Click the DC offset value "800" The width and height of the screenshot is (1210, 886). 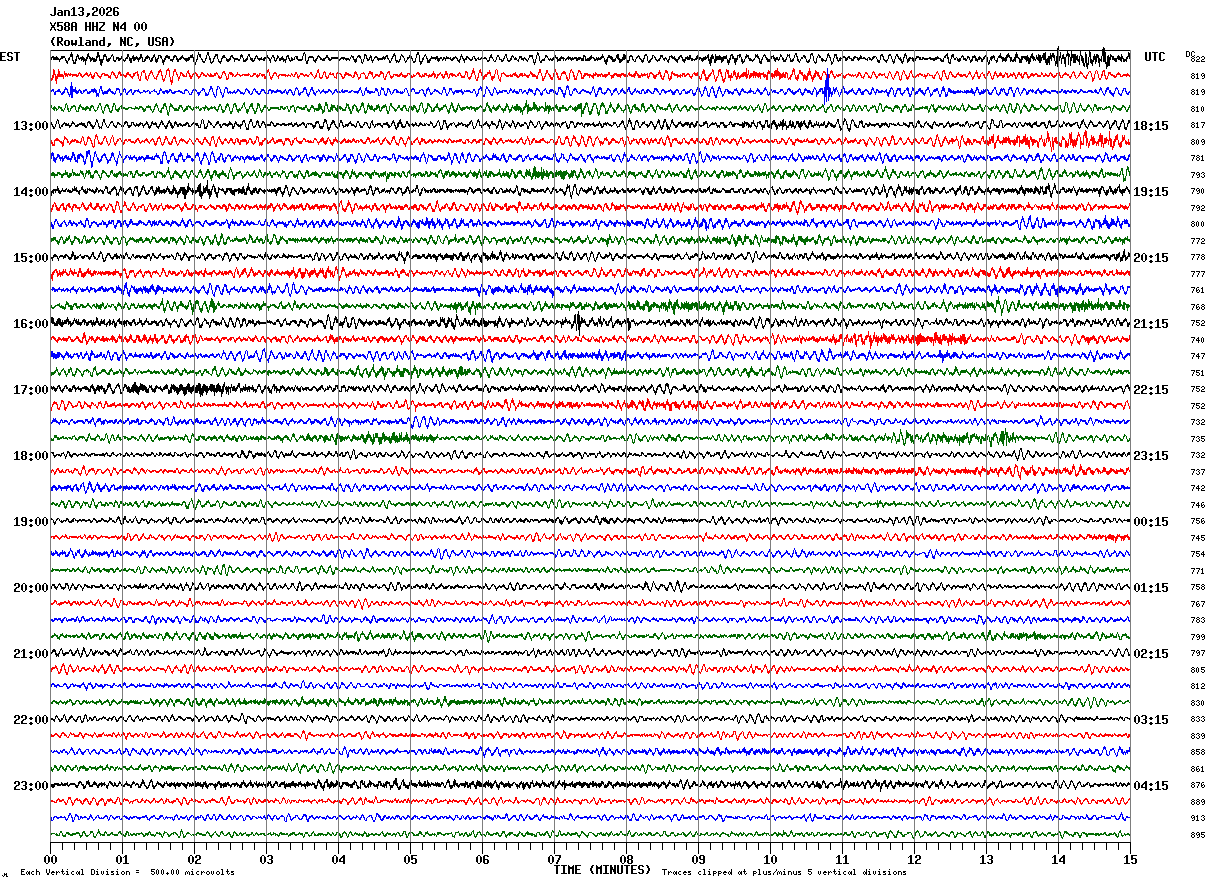click(1197, 225)
